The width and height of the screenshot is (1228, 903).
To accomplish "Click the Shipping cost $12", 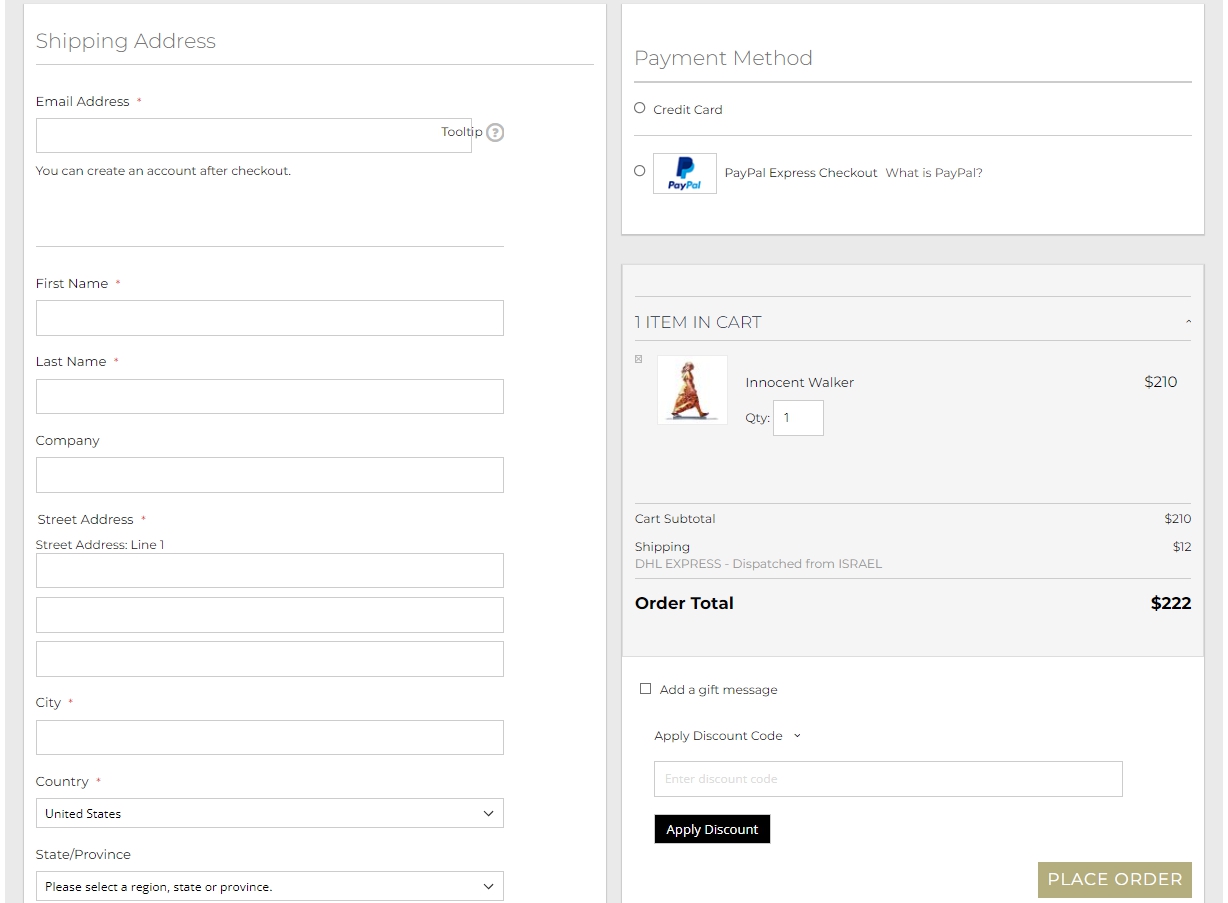I will [x=1182, y=547].
